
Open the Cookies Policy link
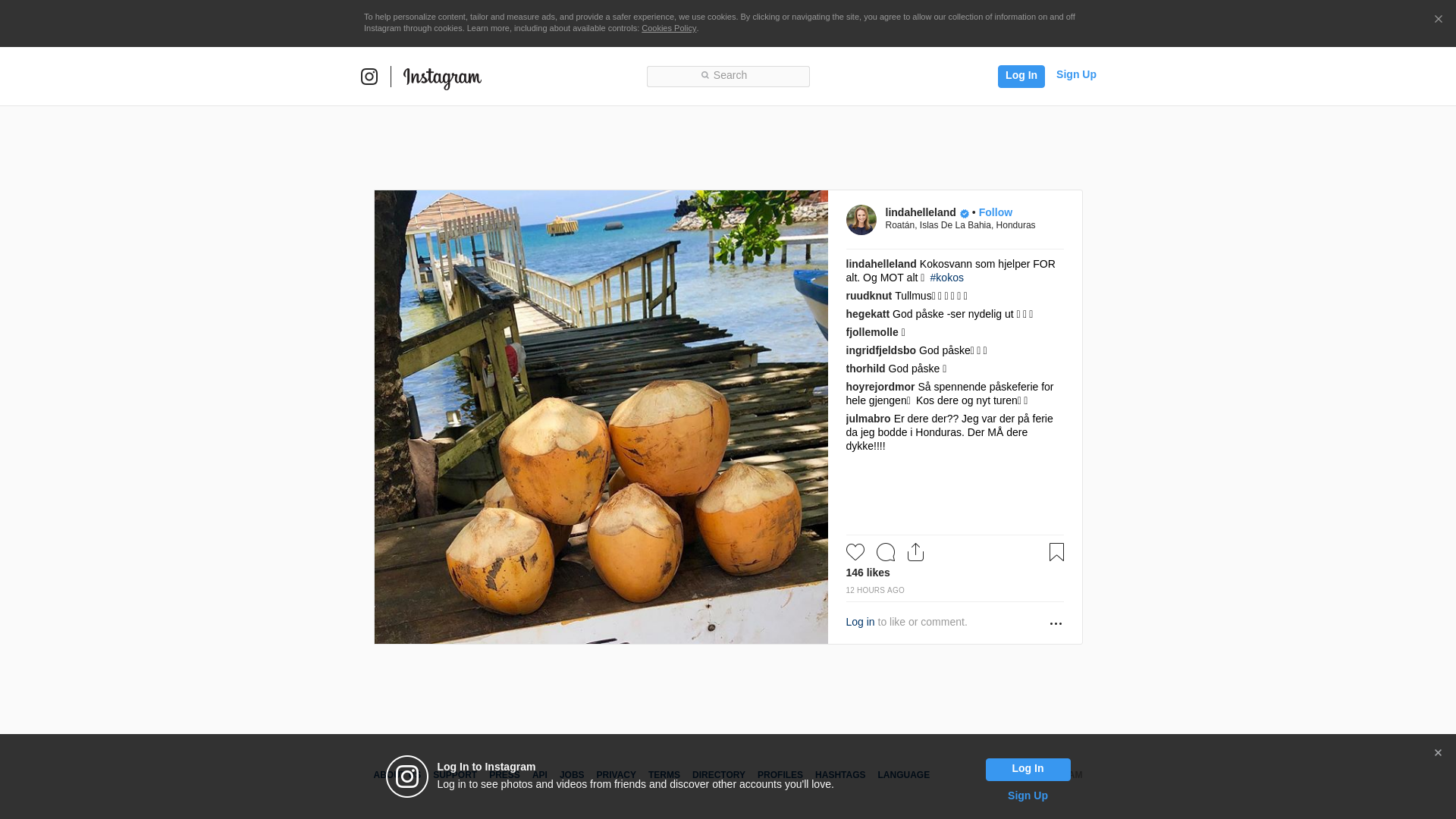coord(668,28)
